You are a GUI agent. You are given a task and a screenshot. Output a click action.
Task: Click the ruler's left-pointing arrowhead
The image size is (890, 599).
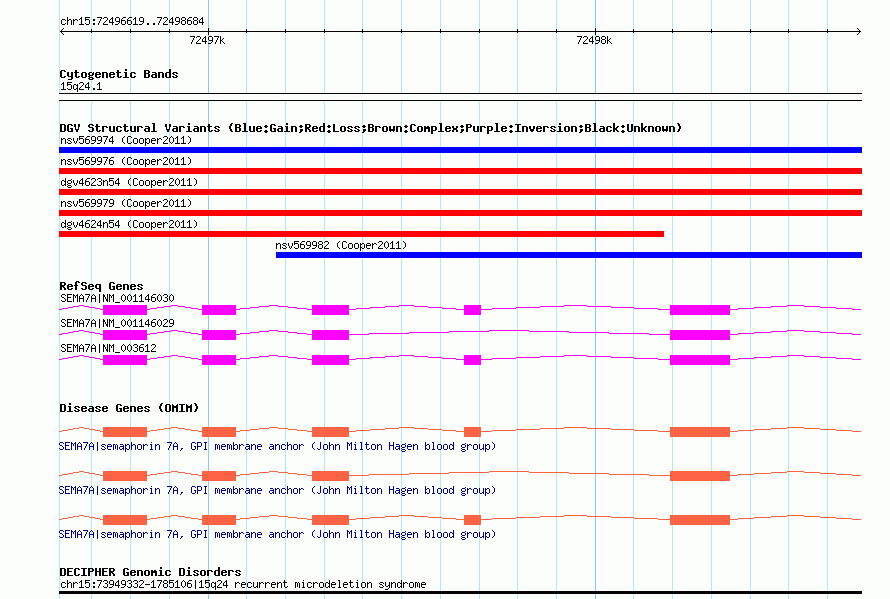point(62,31)
